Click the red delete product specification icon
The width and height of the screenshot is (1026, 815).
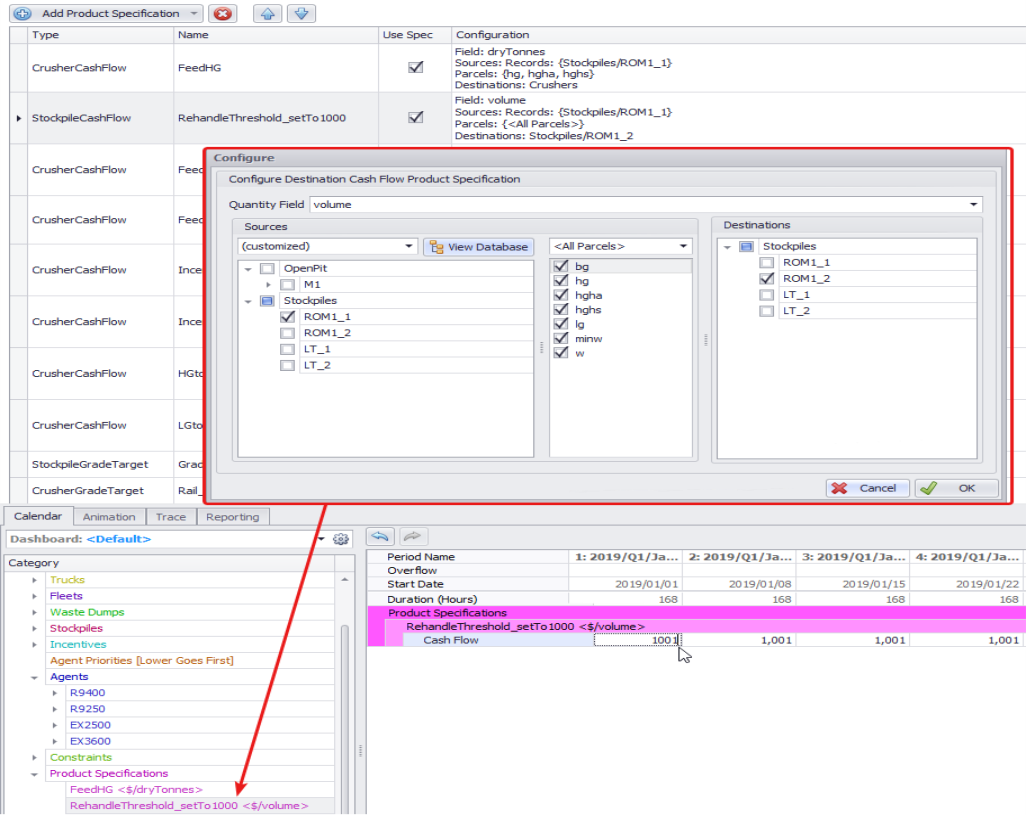pos(224,14)
